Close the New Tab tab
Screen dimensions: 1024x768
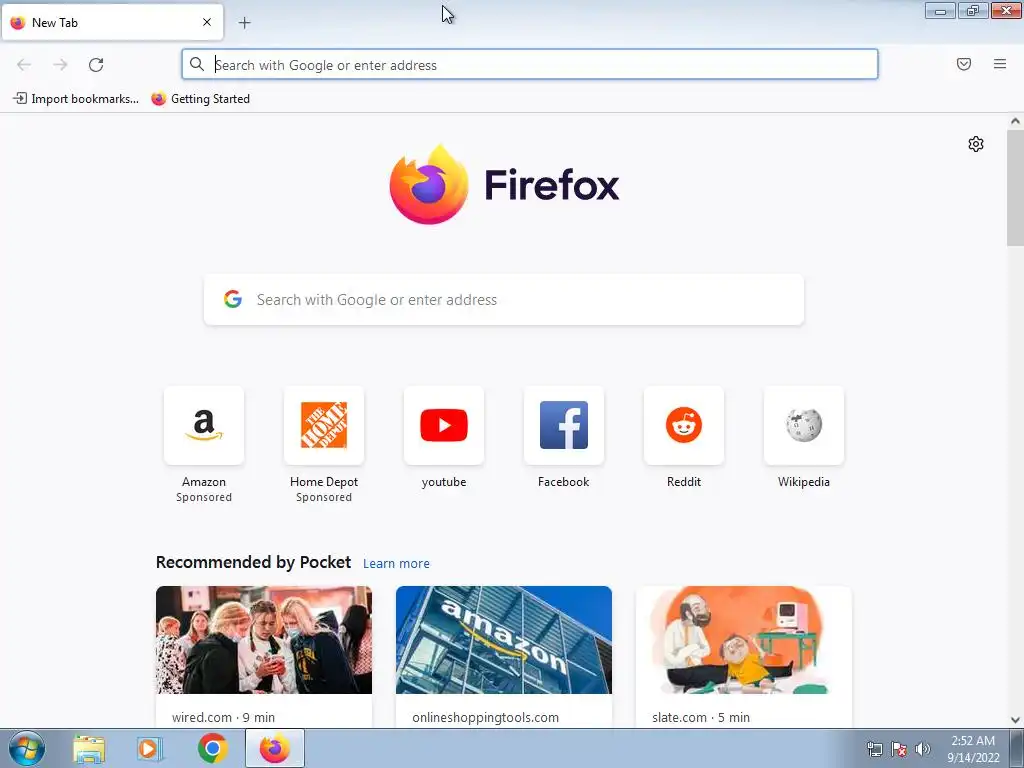(207, 22)
